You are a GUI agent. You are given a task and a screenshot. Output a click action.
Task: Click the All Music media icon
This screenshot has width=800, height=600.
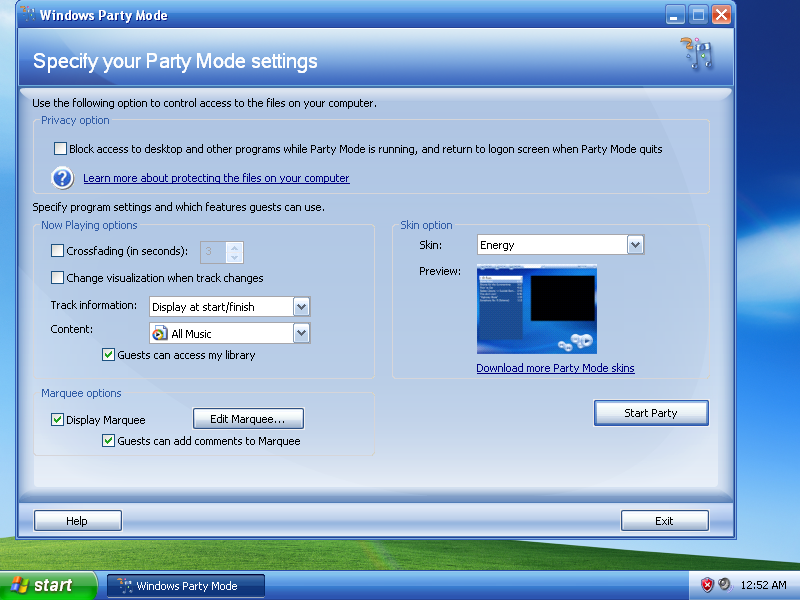[x=160, y=334]
